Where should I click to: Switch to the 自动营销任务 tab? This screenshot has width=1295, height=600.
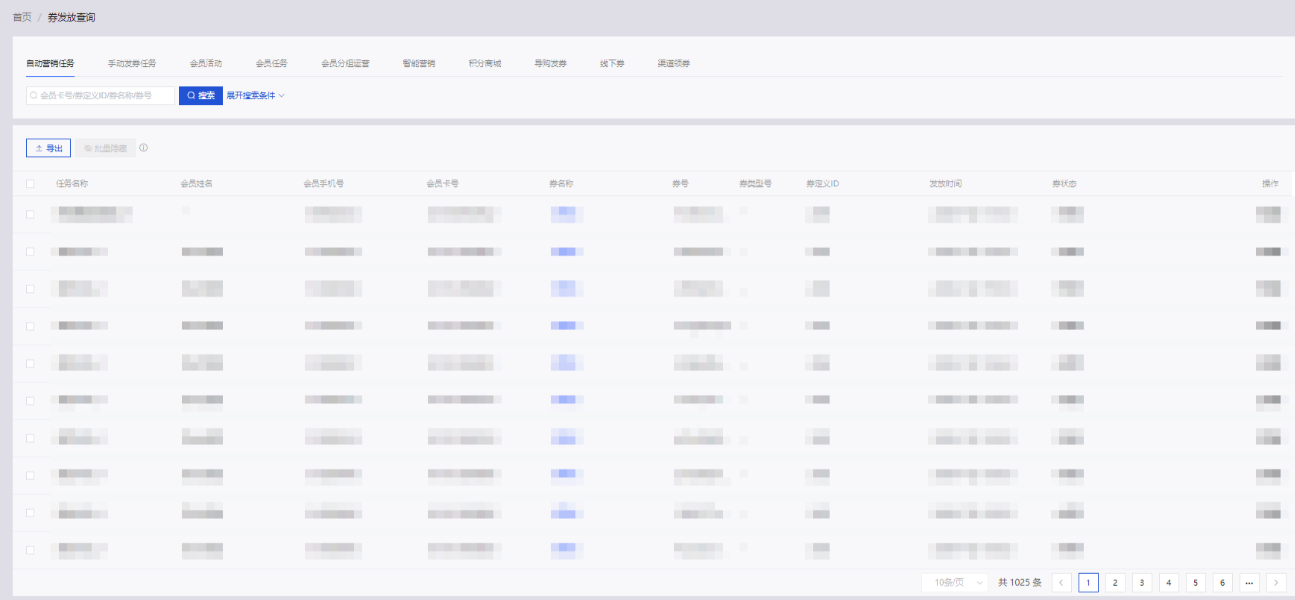50,63
